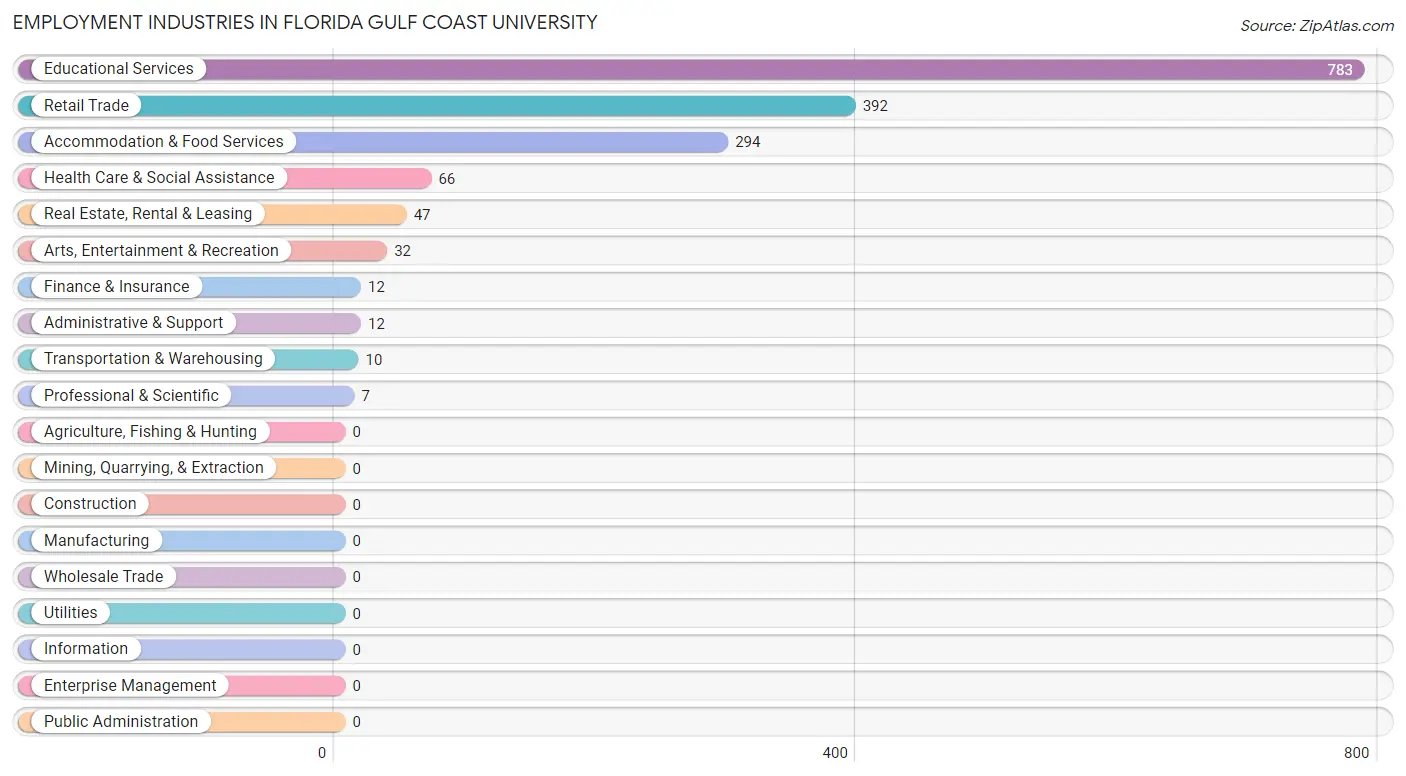Viewport: 1406px width, 776px height.
Task: Click the Educational Services bar label
Action: [x=119, y=69]
